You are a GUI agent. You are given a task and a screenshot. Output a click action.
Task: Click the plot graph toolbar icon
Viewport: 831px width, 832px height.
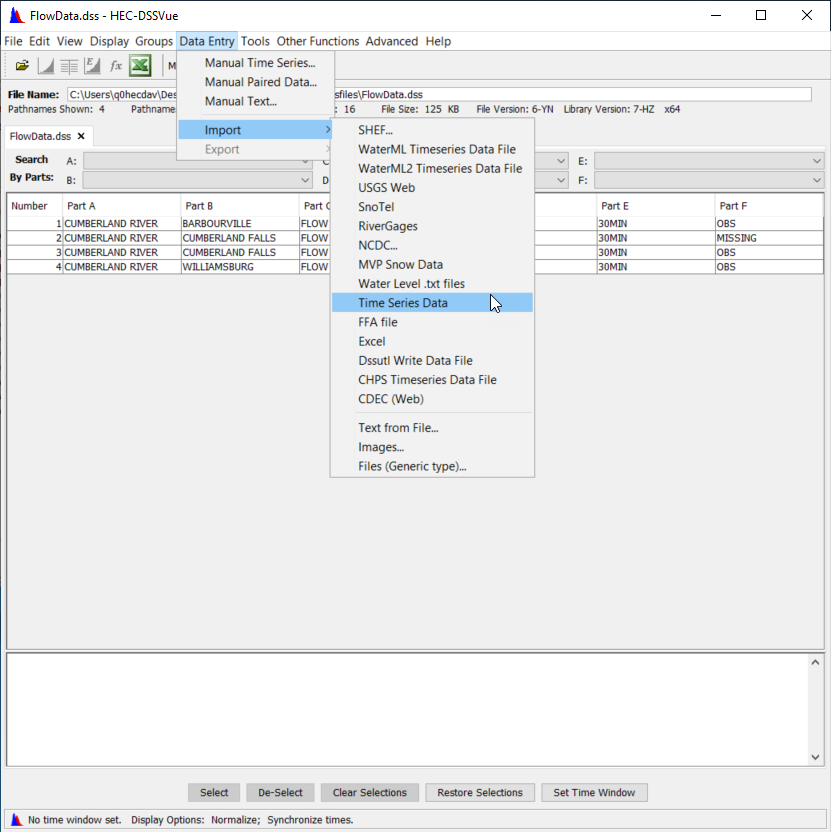point(46,66)
